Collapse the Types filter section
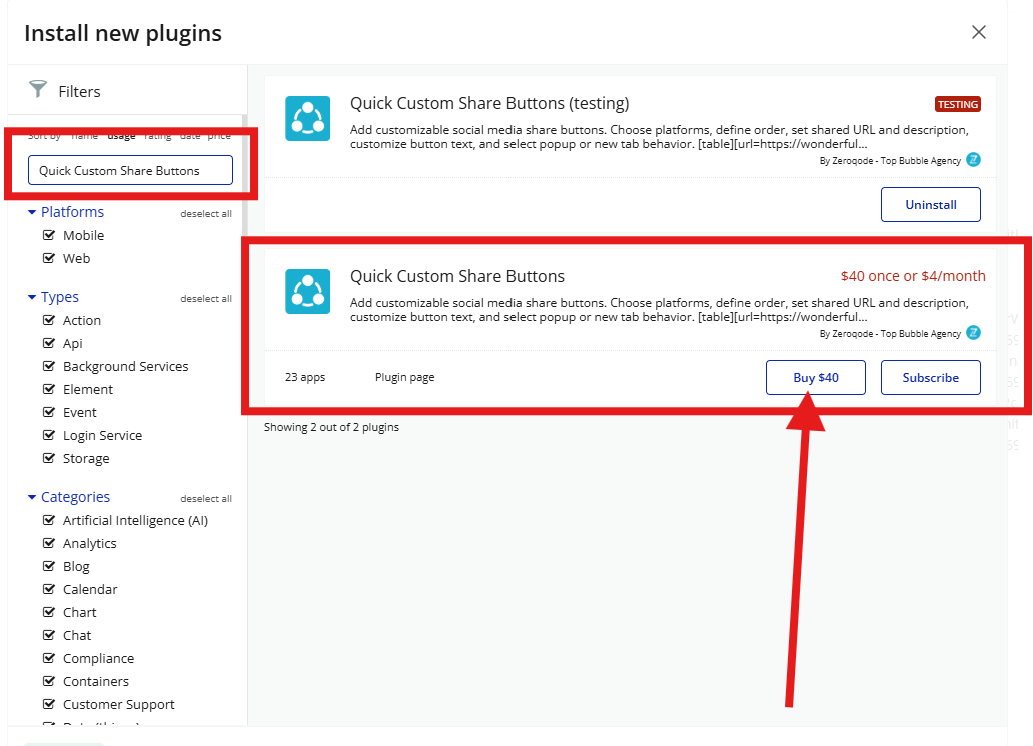The image size is (1033, 746). [53, 297]
